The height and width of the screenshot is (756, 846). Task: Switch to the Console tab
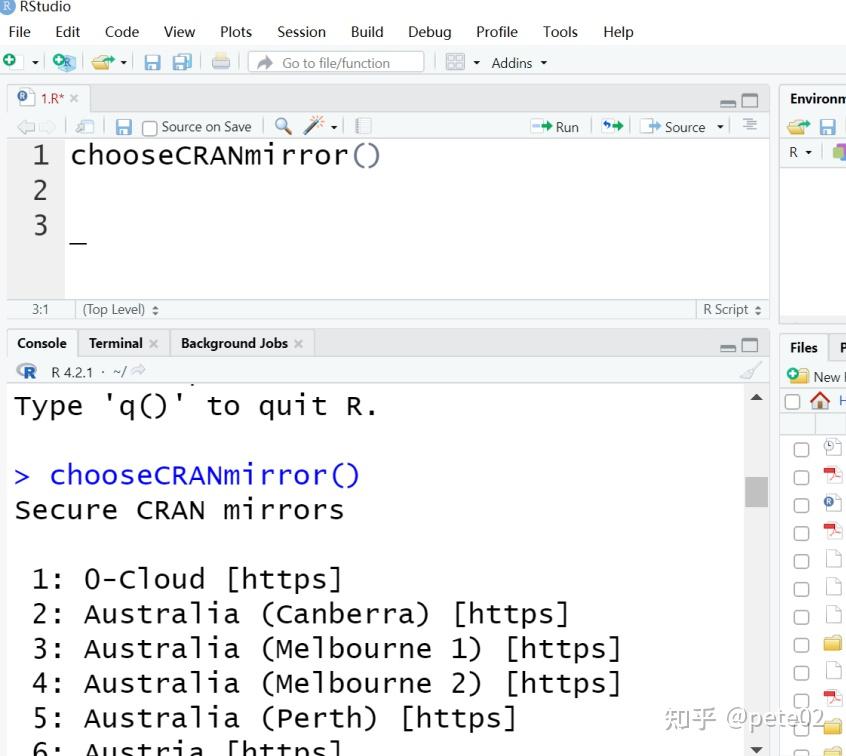click(42, 343)
